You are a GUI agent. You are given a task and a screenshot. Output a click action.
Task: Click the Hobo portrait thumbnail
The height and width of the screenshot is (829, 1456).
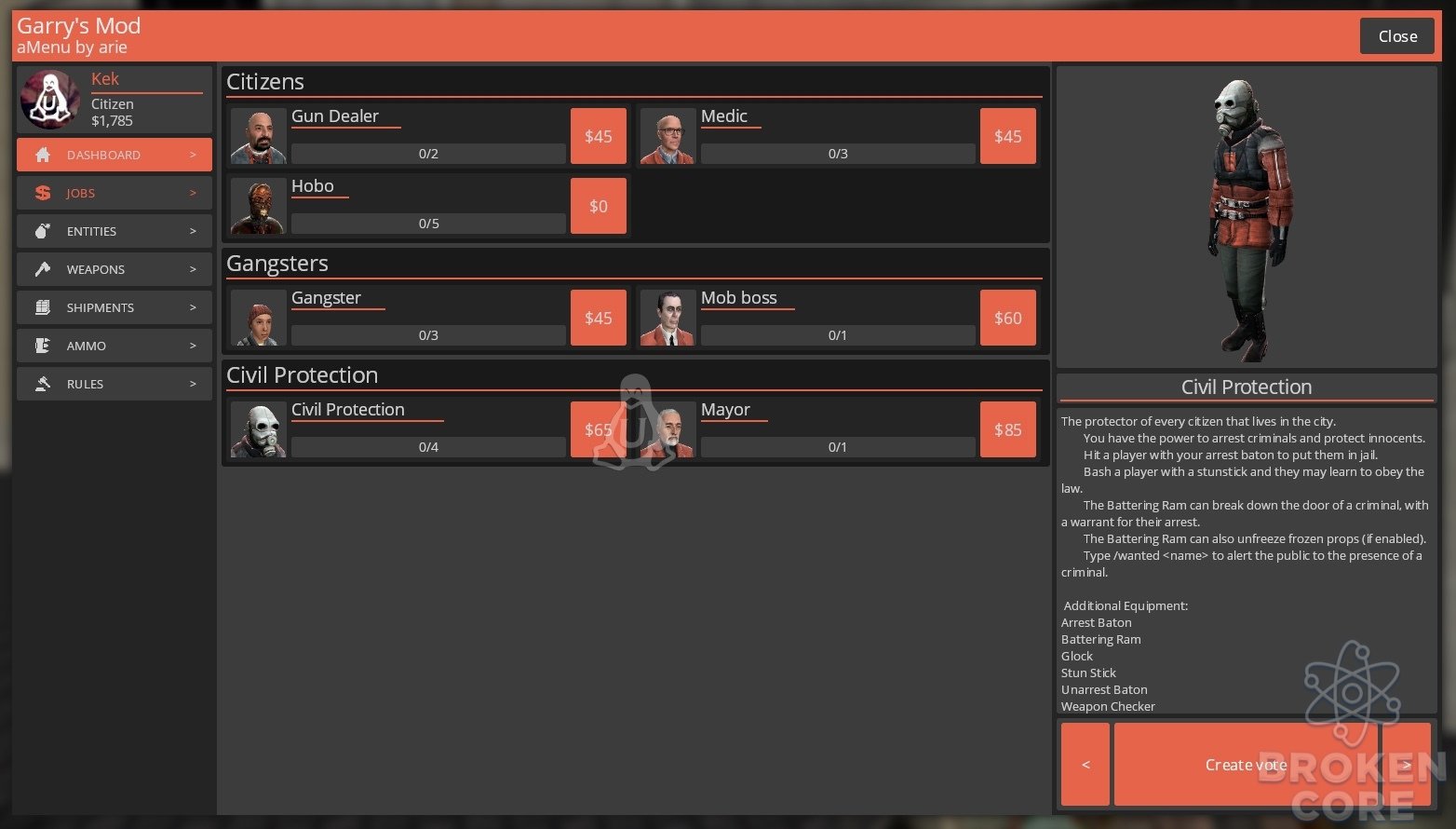[258, 206]
